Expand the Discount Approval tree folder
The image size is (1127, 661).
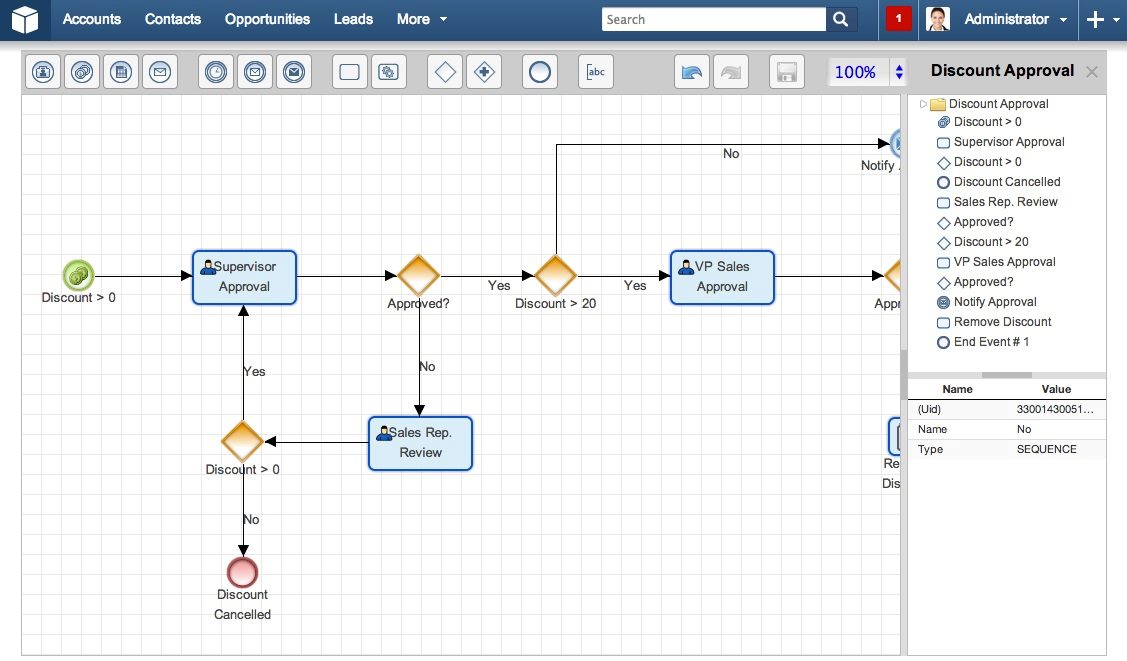pos(923,104)
